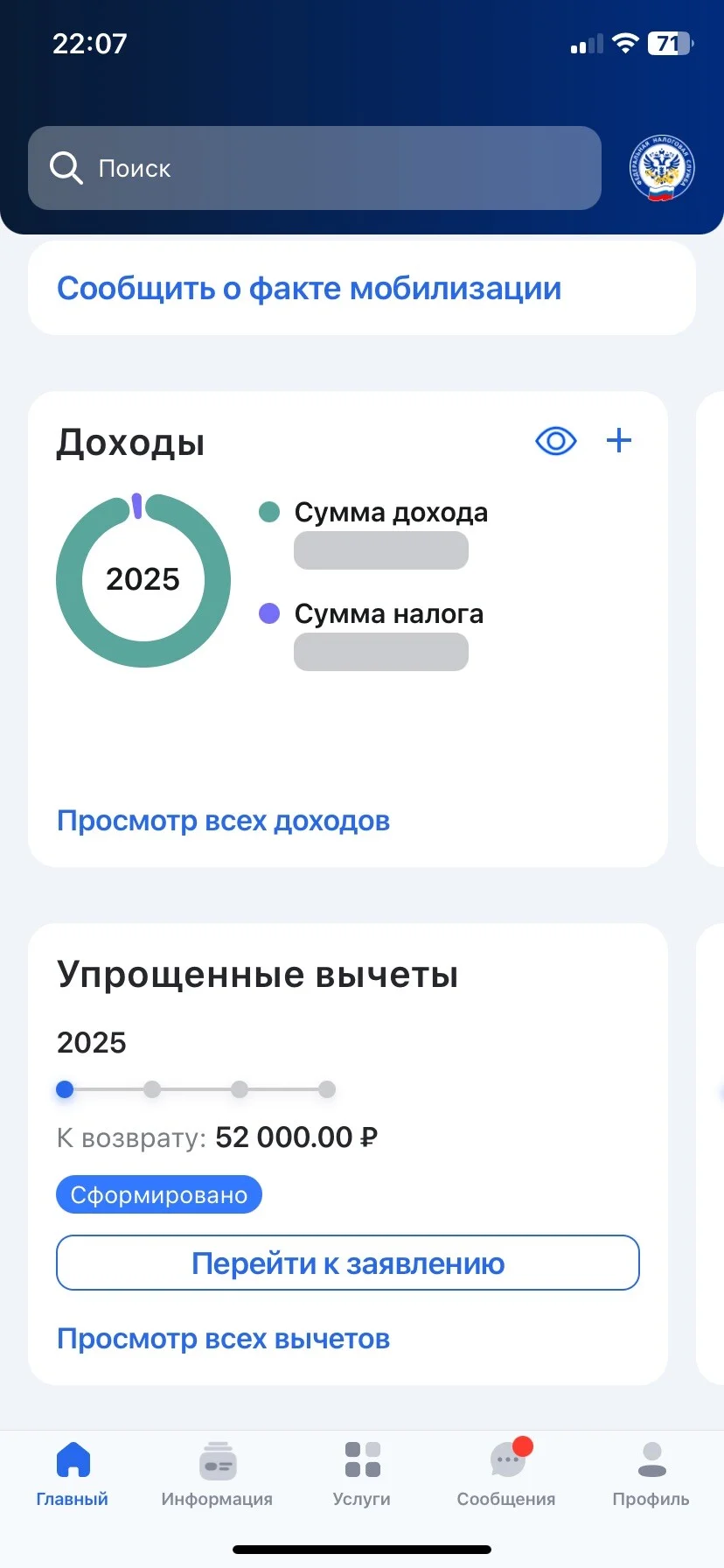724x1568 pixels.
Task: Open the Услуги grid tab
Action: click(362, 1474)
